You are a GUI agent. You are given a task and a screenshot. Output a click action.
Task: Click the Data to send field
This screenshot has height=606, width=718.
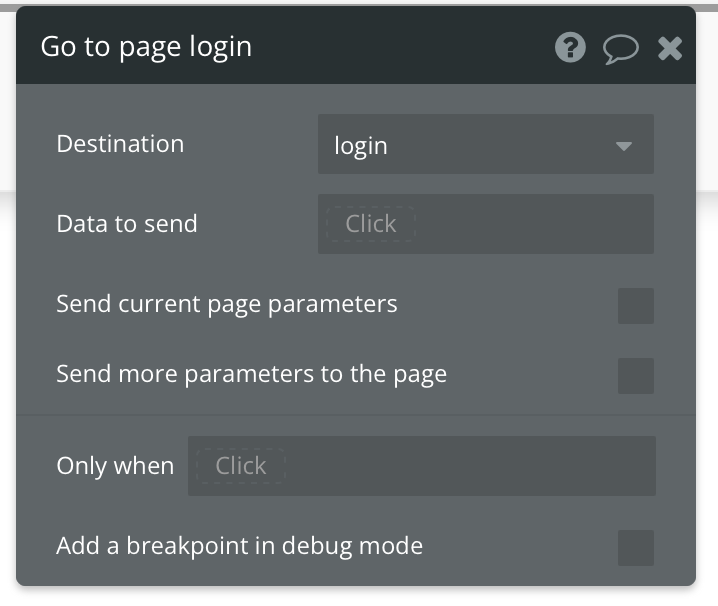click(x=530, y=224)
